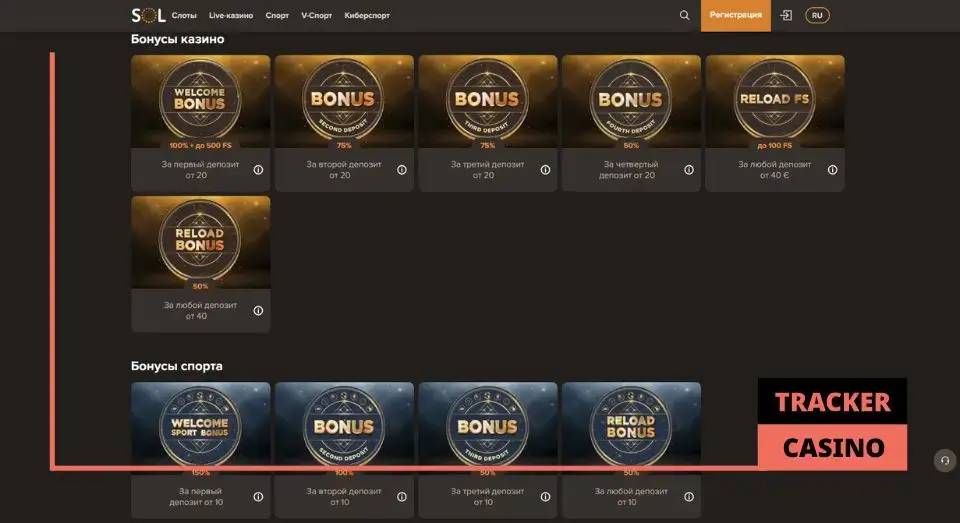This screenshot has height=523, width=960.
Task: Open the Welcome Sport Bonus card image
Action: point(201,429)
